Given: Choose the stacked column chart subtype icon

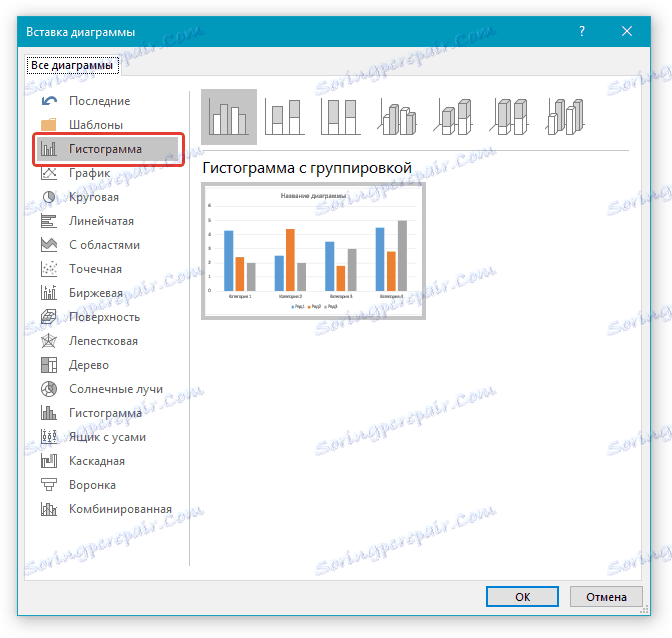Looking at the screenshot, I should click(x=285, y=117).
